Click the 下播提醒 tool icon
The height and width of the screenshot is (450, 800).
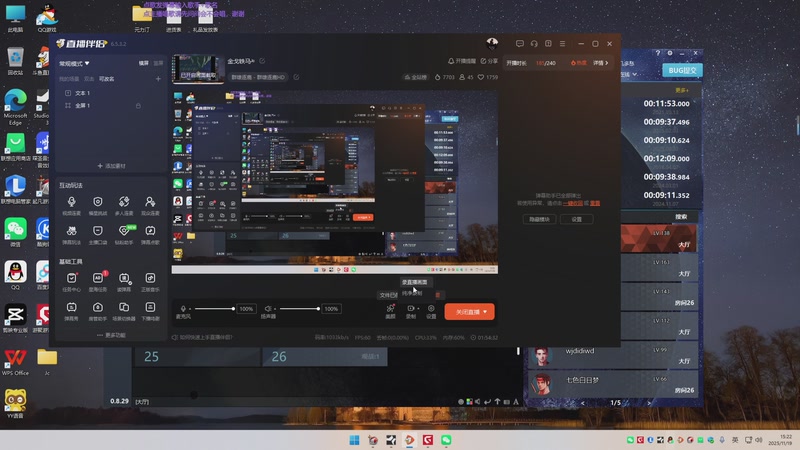(150, 307)
